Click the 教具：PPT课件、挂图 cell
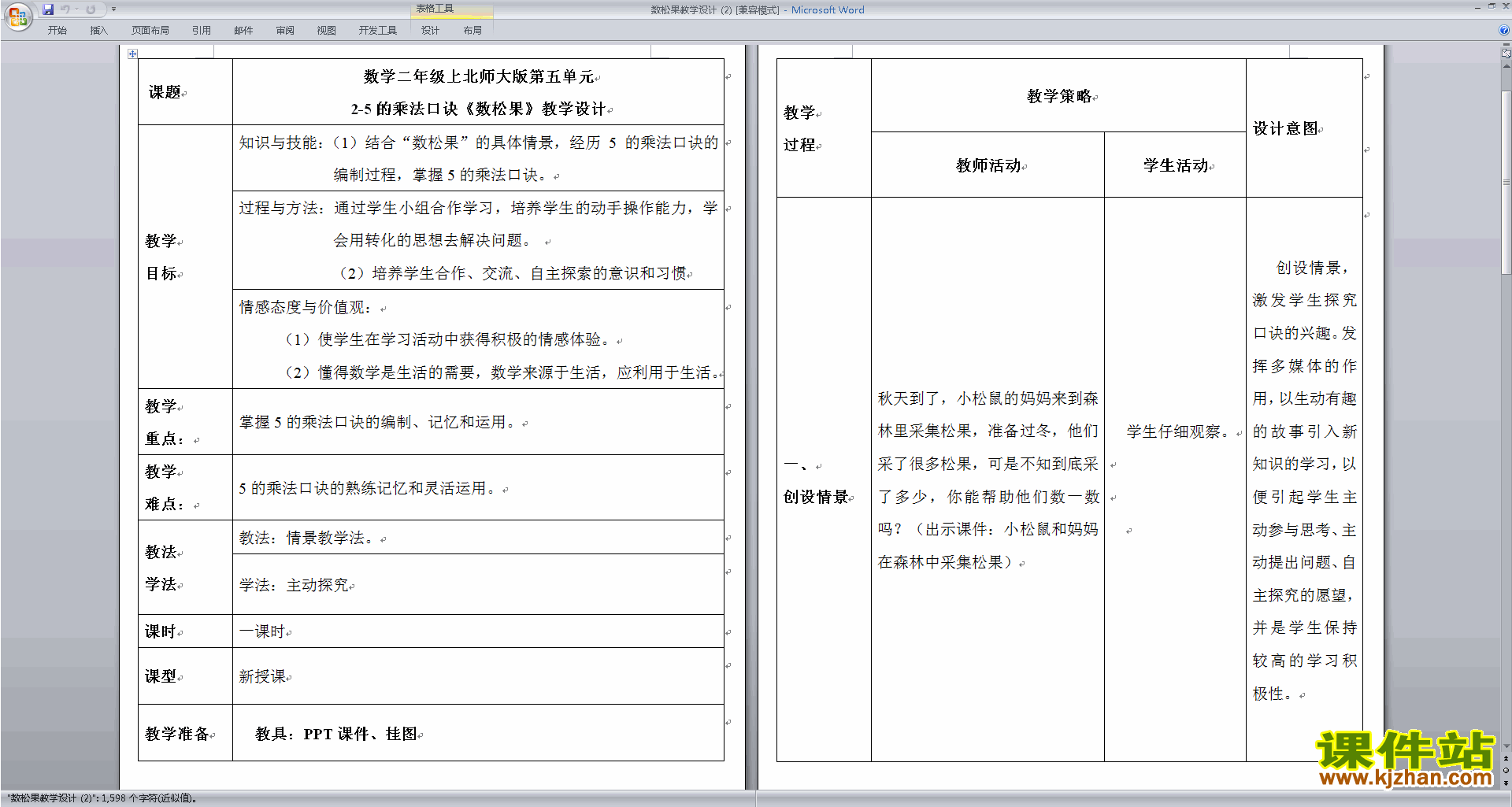The height and width of the screenshot is (807, 1512). tap(478, 733)
